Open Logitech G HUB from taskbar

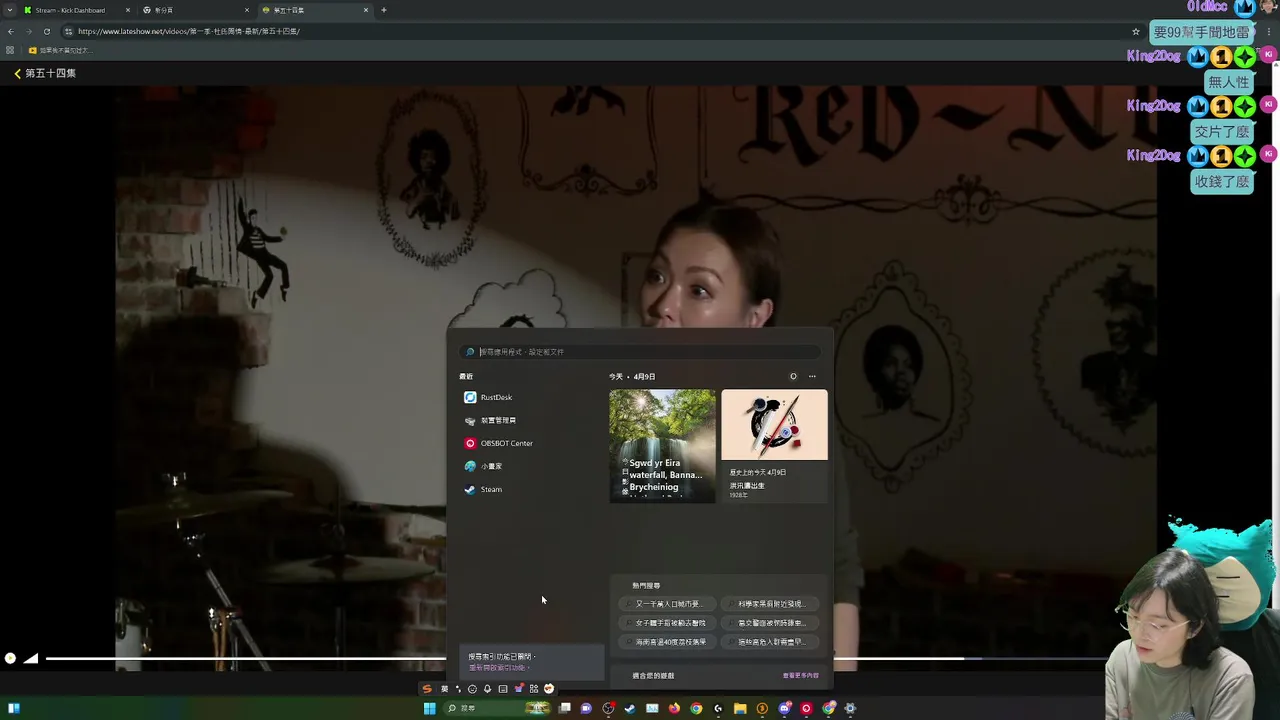point(718,708)
